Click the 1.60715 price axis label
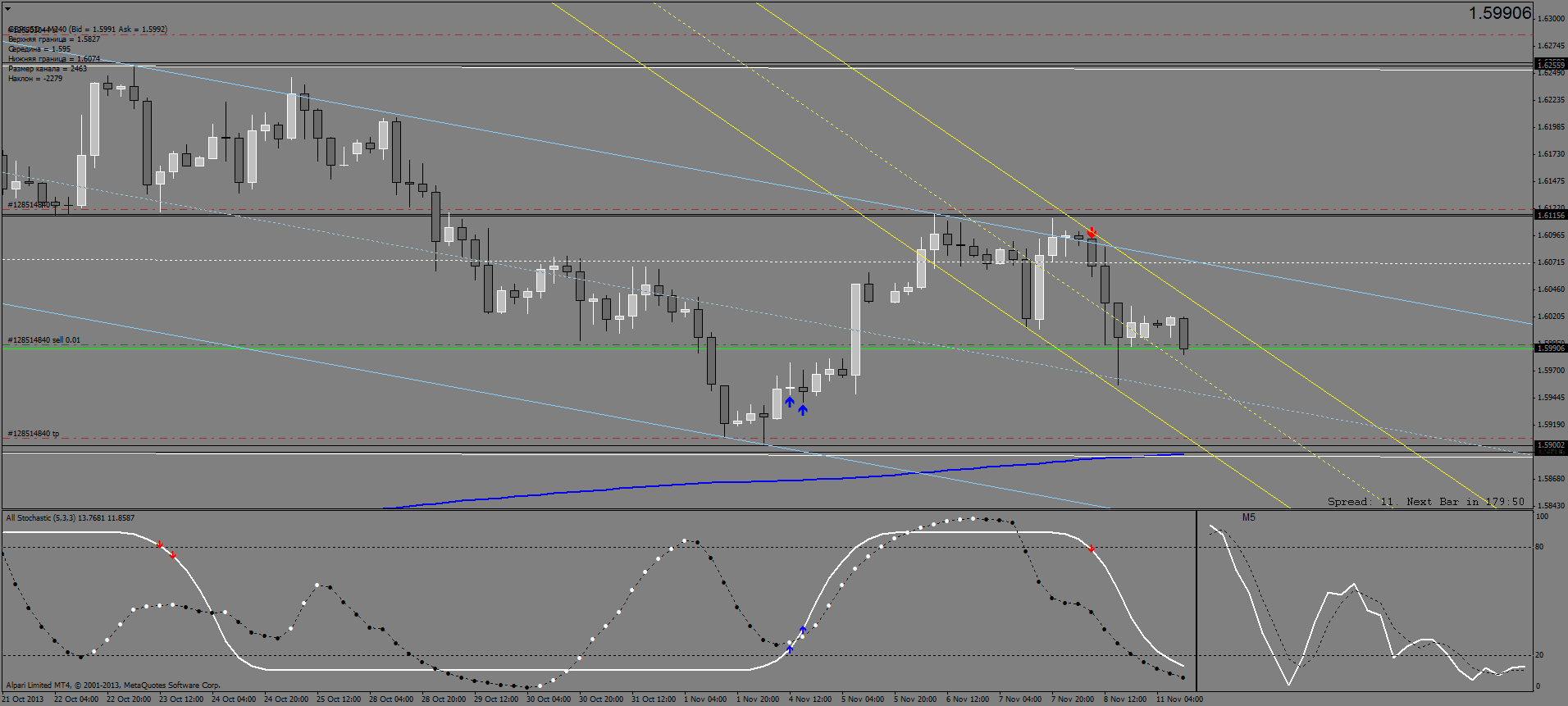1568x706 pixels. pyautogui.click(x=1551, y=262)
